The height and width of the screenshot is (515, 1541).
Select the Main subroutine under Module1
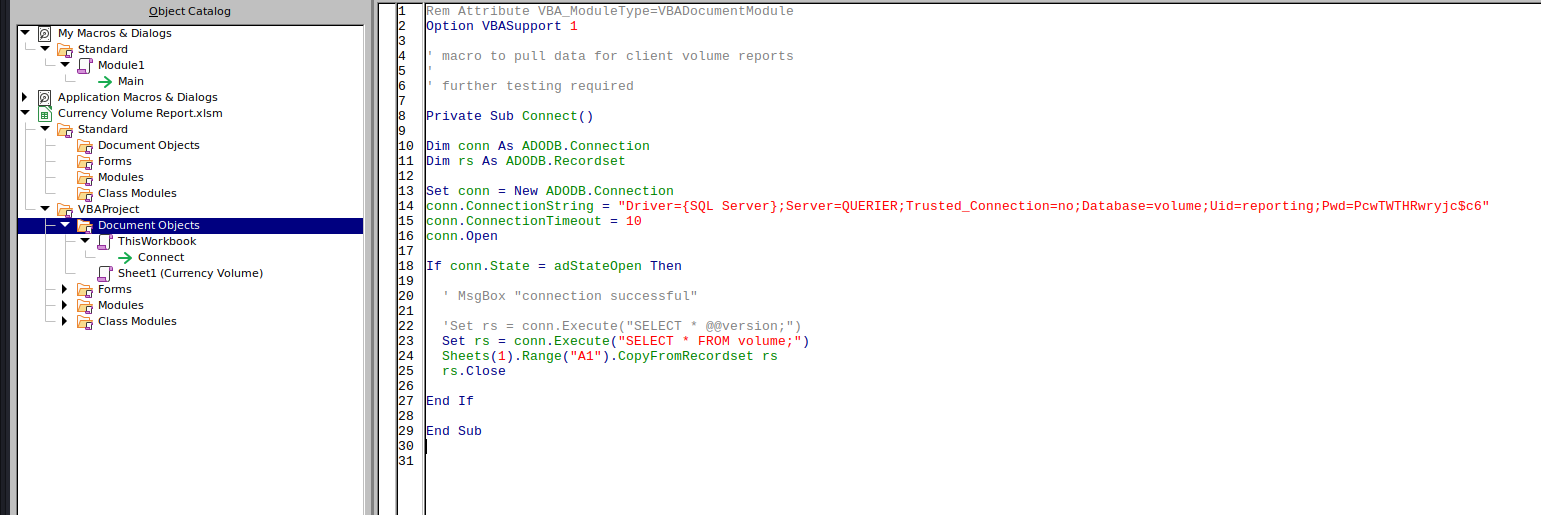(x=131, y=81)
